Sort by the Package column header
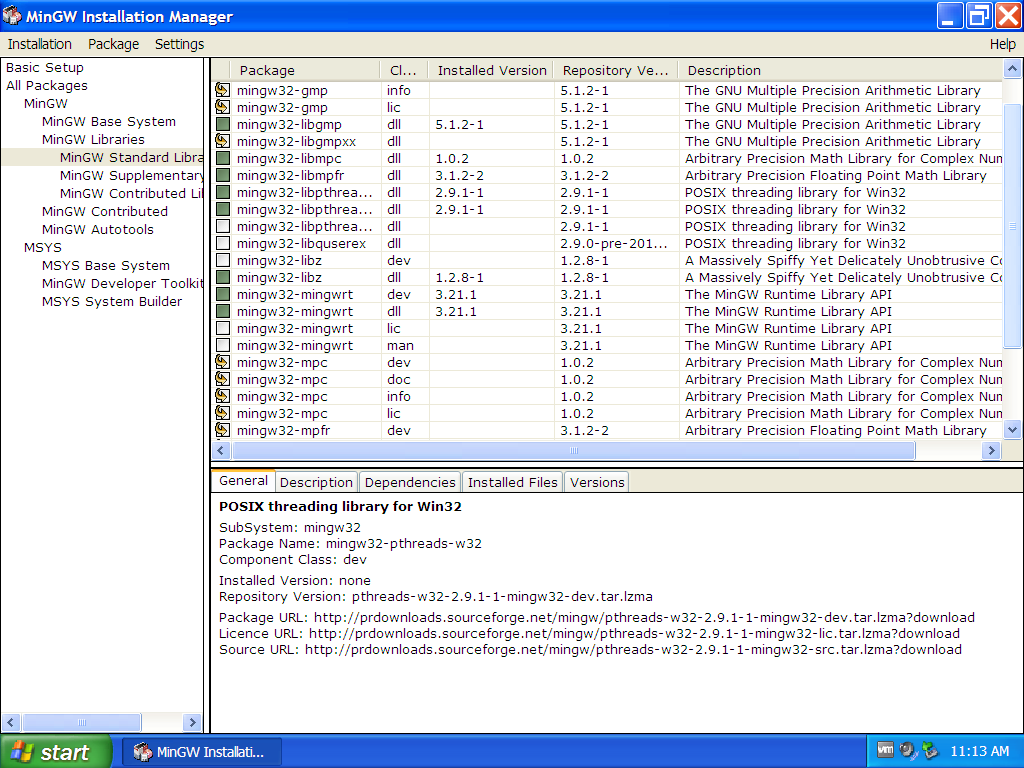Image resolution: width=1024 pixels, height=768 pixels. pos(305,70)
